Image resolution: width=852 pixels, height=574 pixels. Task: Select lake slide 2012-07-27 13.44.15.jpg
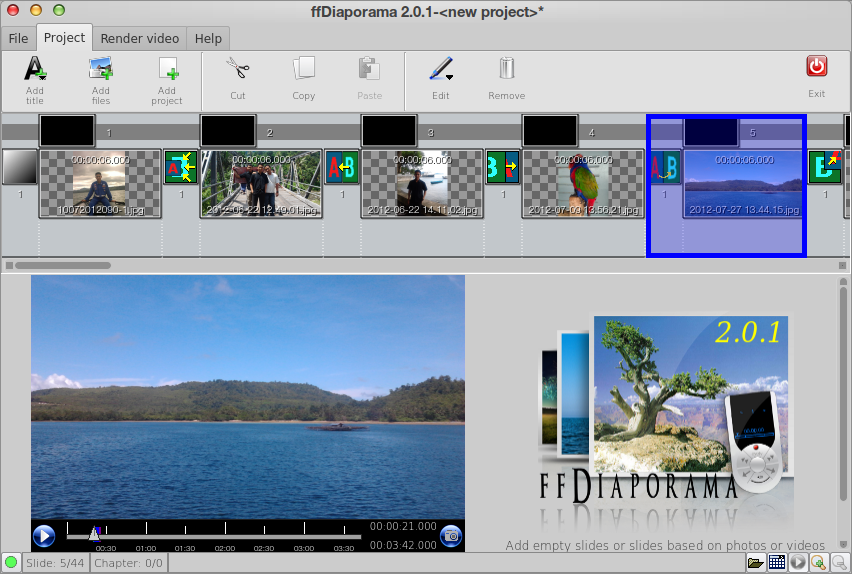[x=743, y=184]
